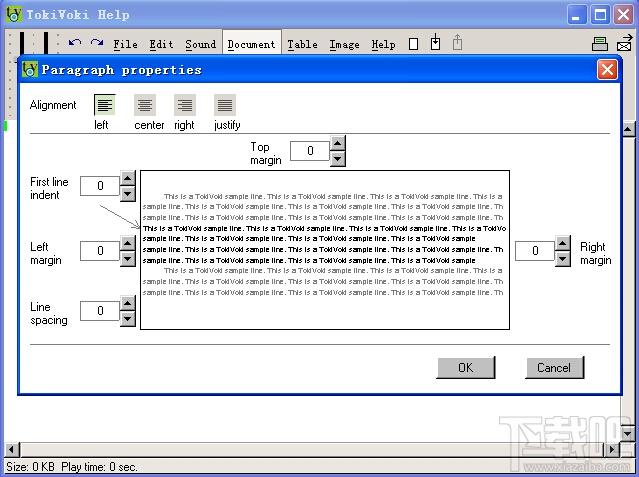The width and height of the screenshot is (639, 477).
Task: Open the Document menu
Action: click(251, 44)
